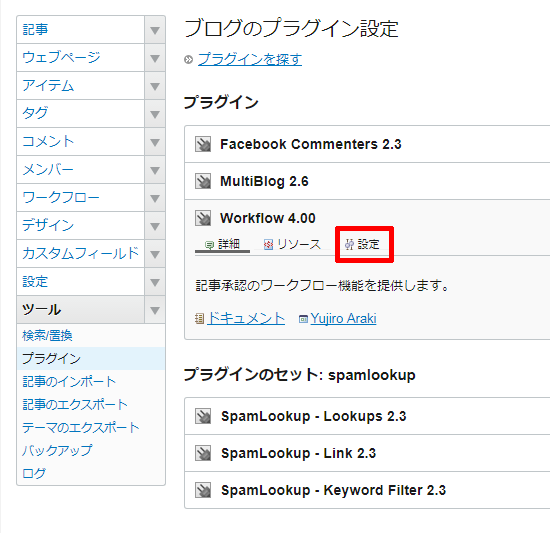Click the Facebook Commenters plugin icon
The width and height of the screenshot is (550, 533).
pos(203,144)
